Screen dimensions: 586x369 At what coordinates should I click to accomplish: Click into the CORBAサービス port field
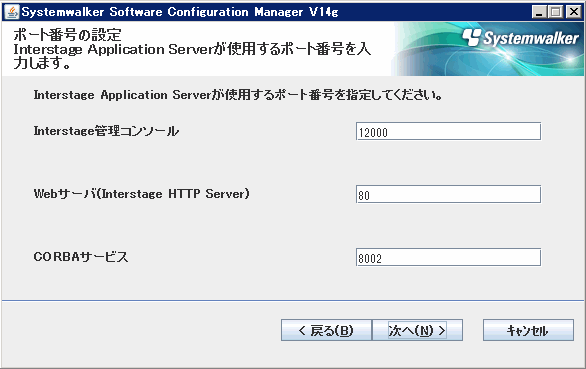point(448,257)
